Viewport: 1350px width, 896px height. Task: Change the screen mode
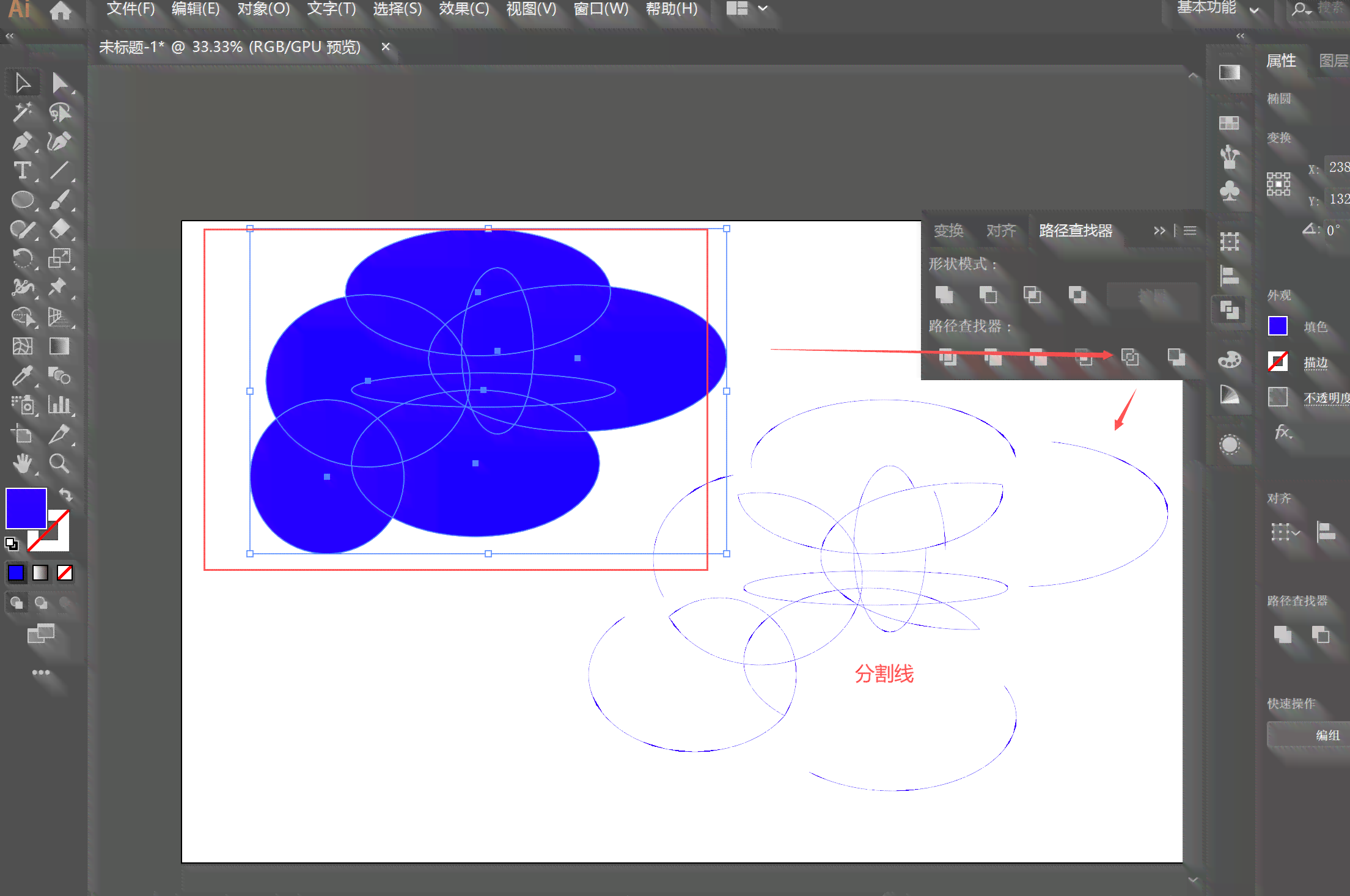point(41,634)
